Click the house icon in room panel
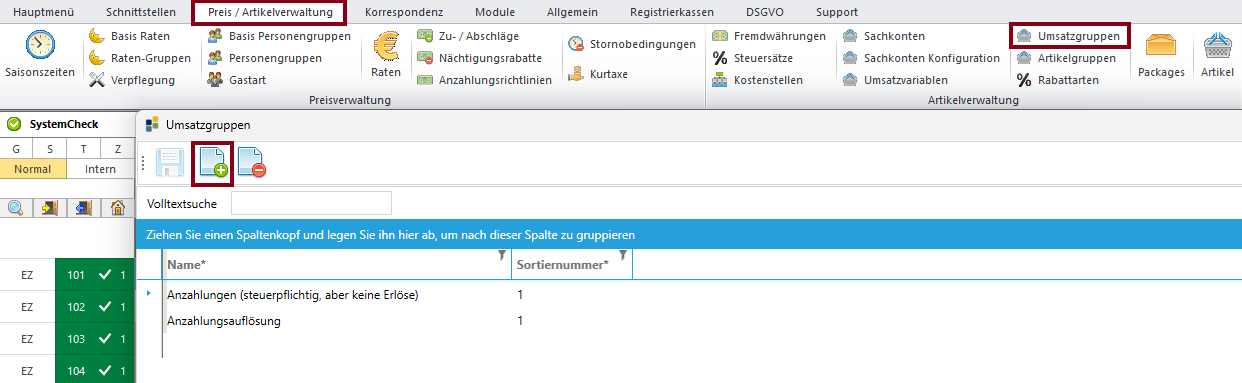The height and width of the screenshot is (383, 1242). click(x=118, y=208)
